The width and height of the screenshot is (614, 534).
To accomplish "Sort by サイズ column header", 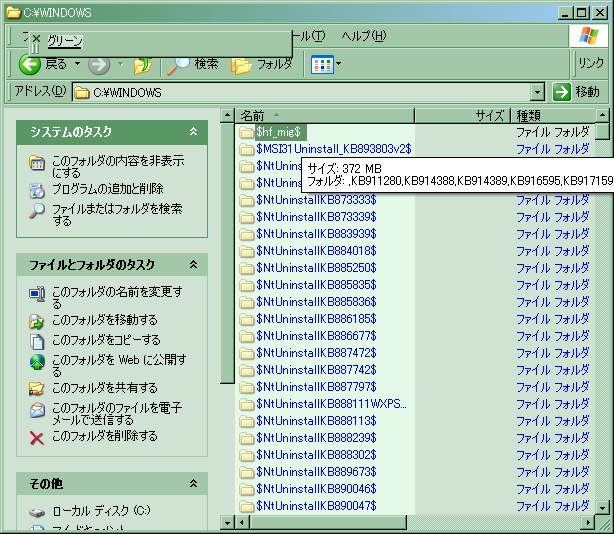I will [x=462, y=116].
